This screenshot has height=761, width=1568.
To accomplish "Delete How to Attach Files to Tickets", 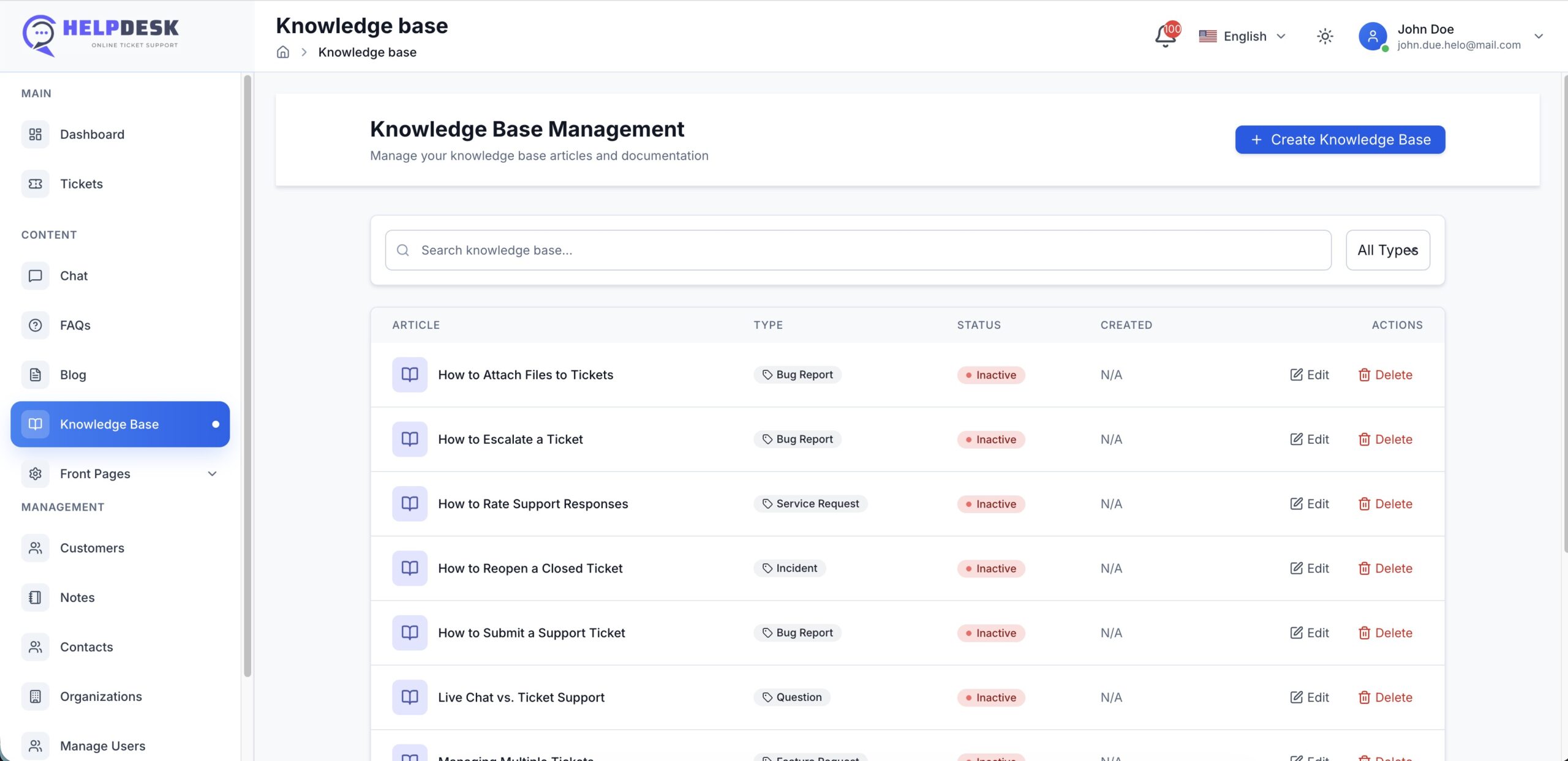I will tap(1385, 375).
